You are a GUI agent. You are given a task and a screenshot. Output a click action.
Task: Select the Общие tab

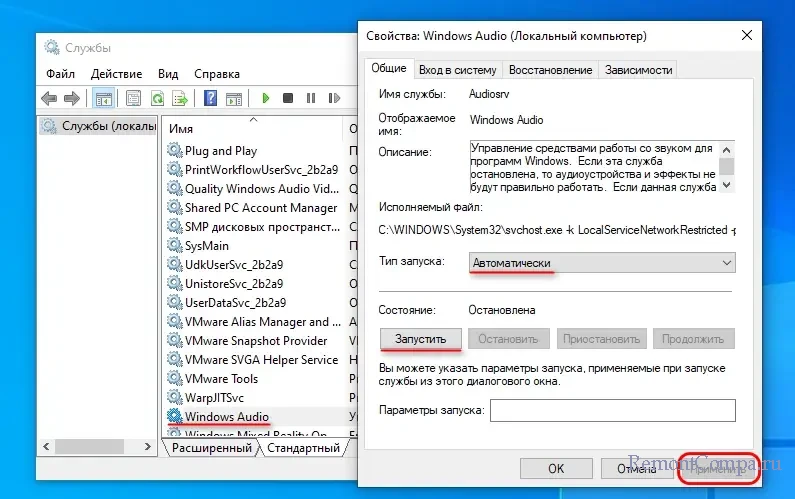(x=389, y=68)
